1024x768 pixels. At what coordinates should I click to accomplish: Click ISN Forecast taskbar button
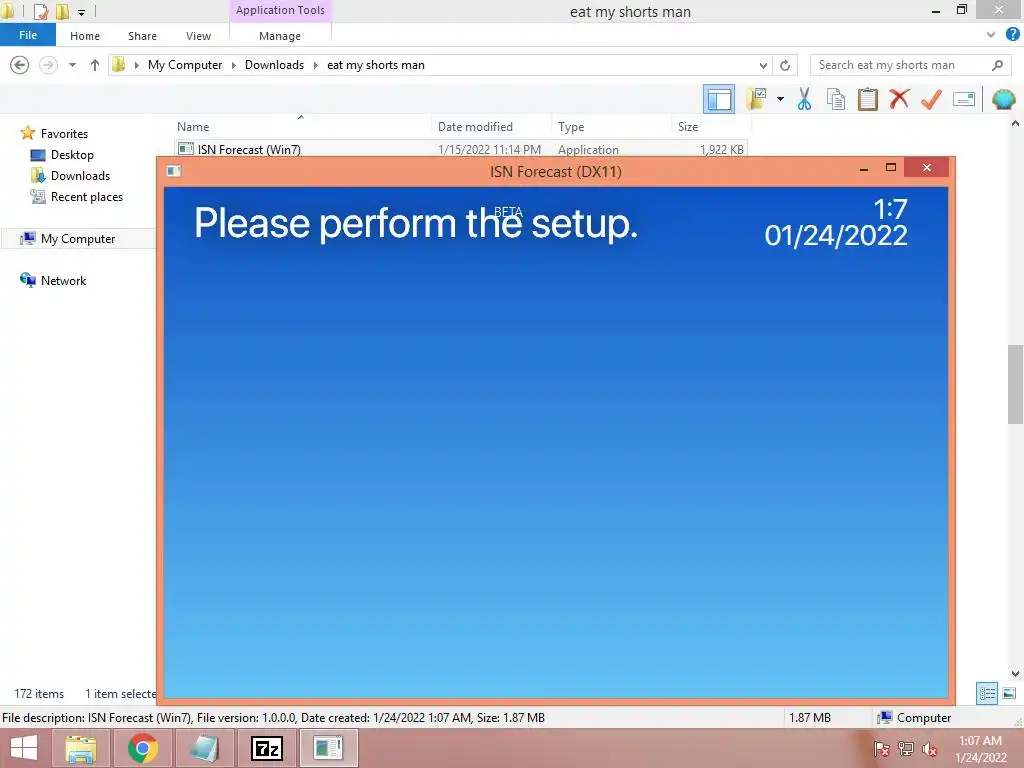(328, 748)
